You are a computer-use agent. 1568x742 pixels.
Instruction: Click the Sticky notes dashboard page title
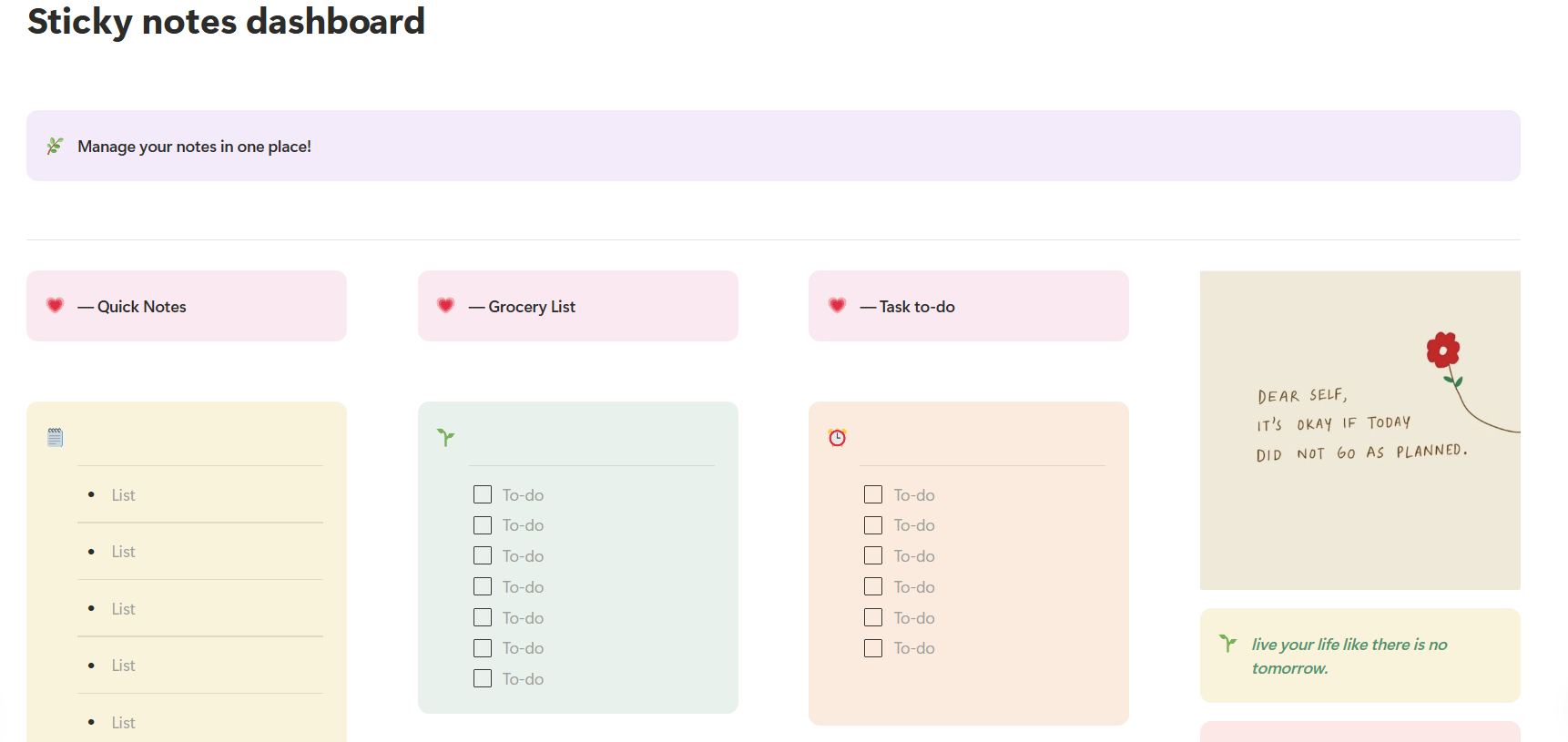pos(226,21)
